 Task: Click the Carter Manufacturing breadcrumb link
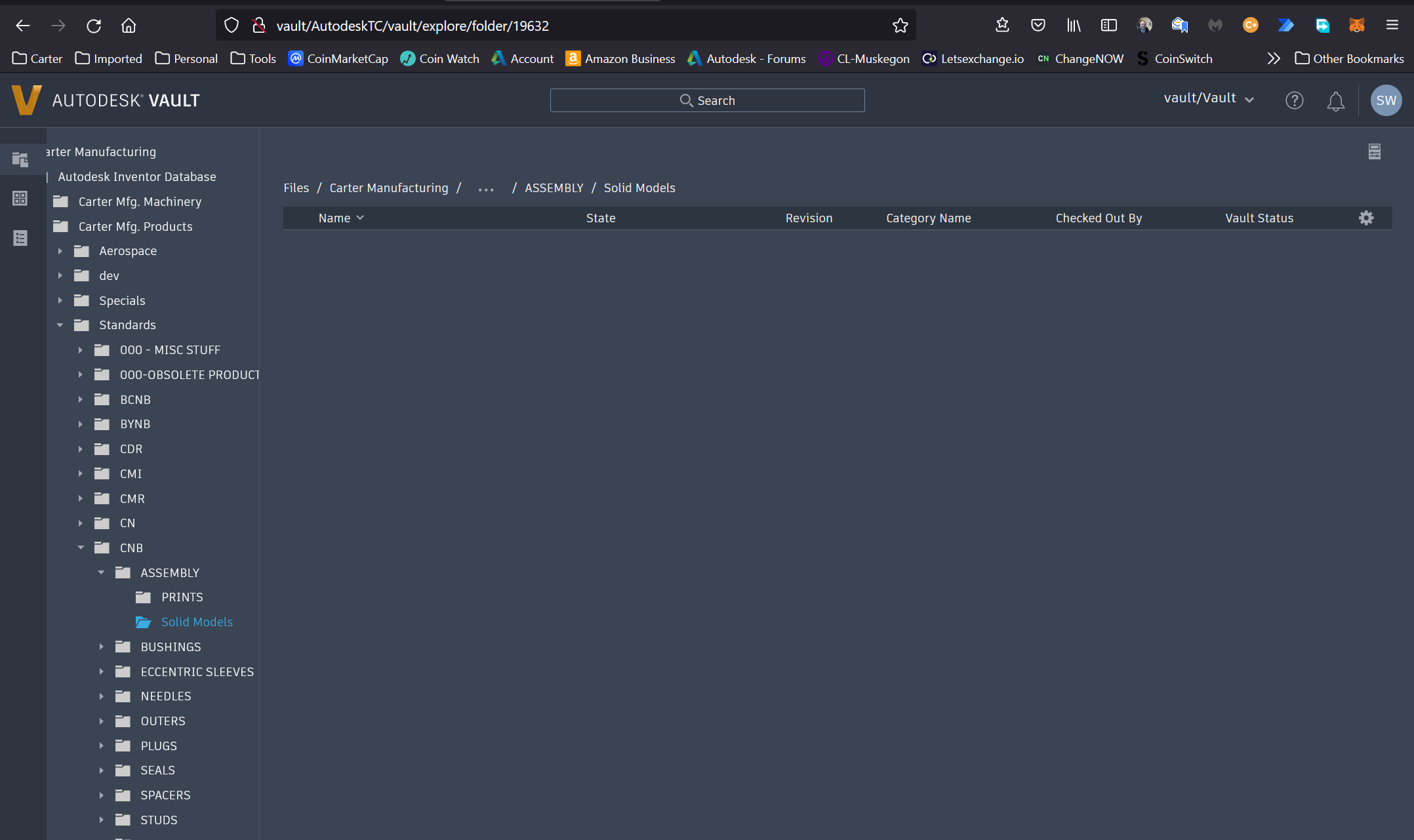388,188
